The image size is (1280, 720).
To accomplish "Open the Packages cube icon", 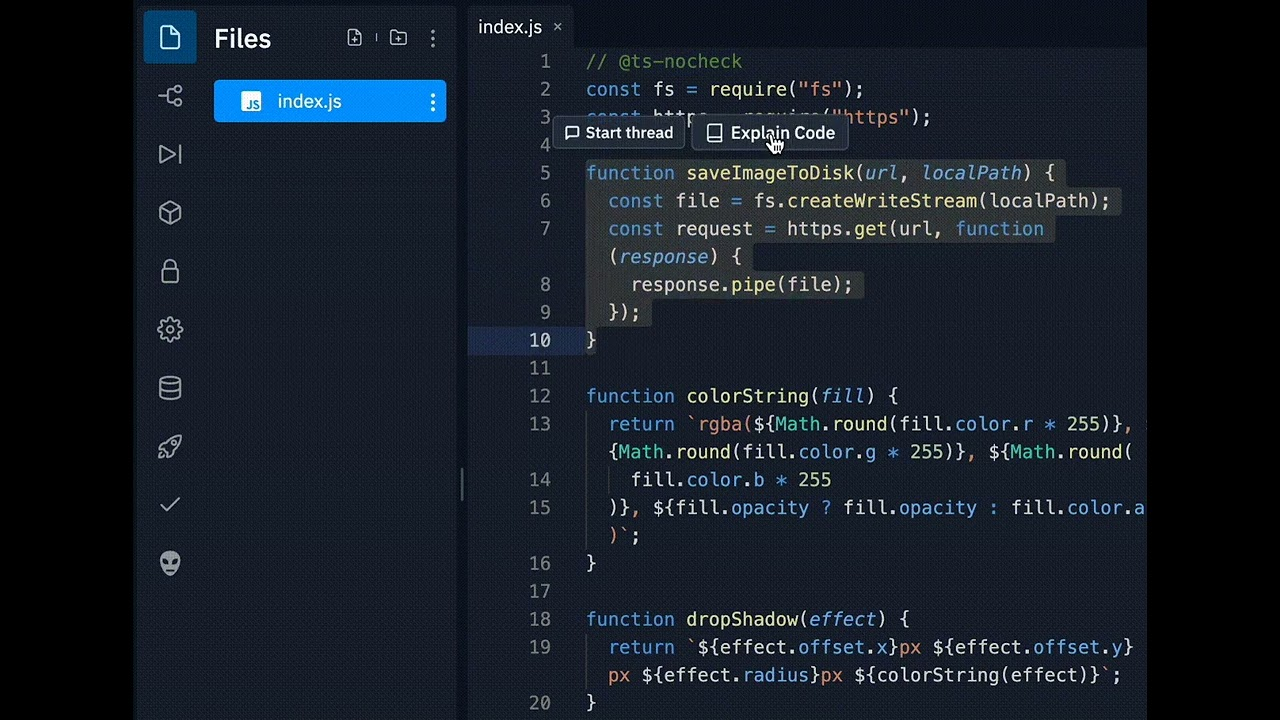I will [170, 213].
